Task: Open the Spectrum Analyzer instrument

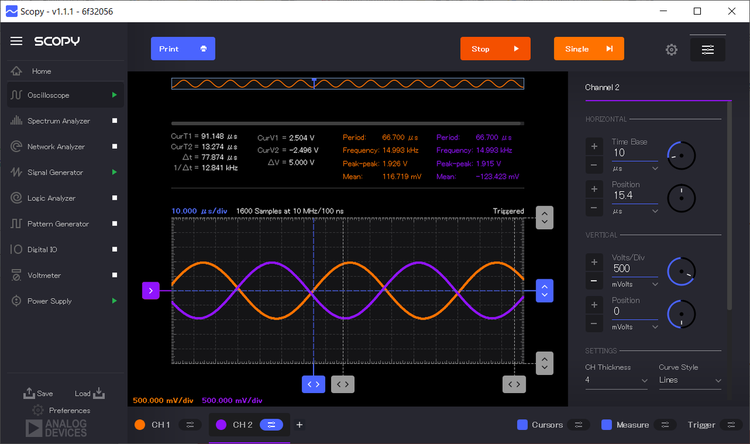Action: [x=66, y=121]
